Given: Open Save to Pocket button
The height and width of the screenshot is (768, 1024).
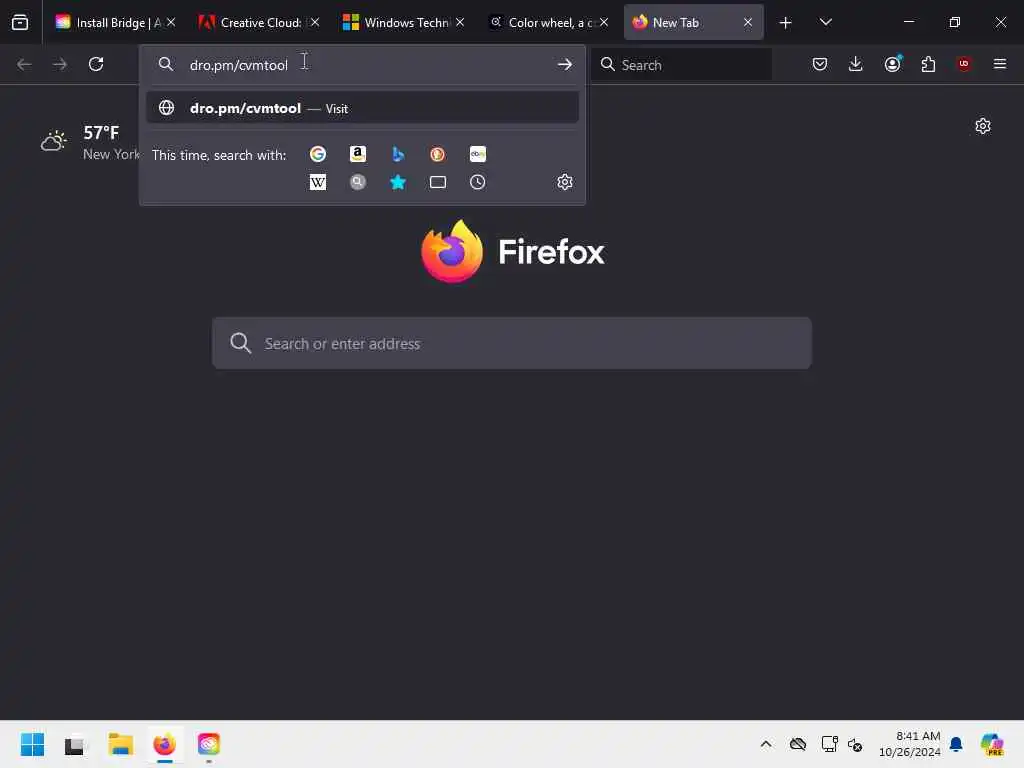Looking at the screenshot, I should tap(820, 64).
